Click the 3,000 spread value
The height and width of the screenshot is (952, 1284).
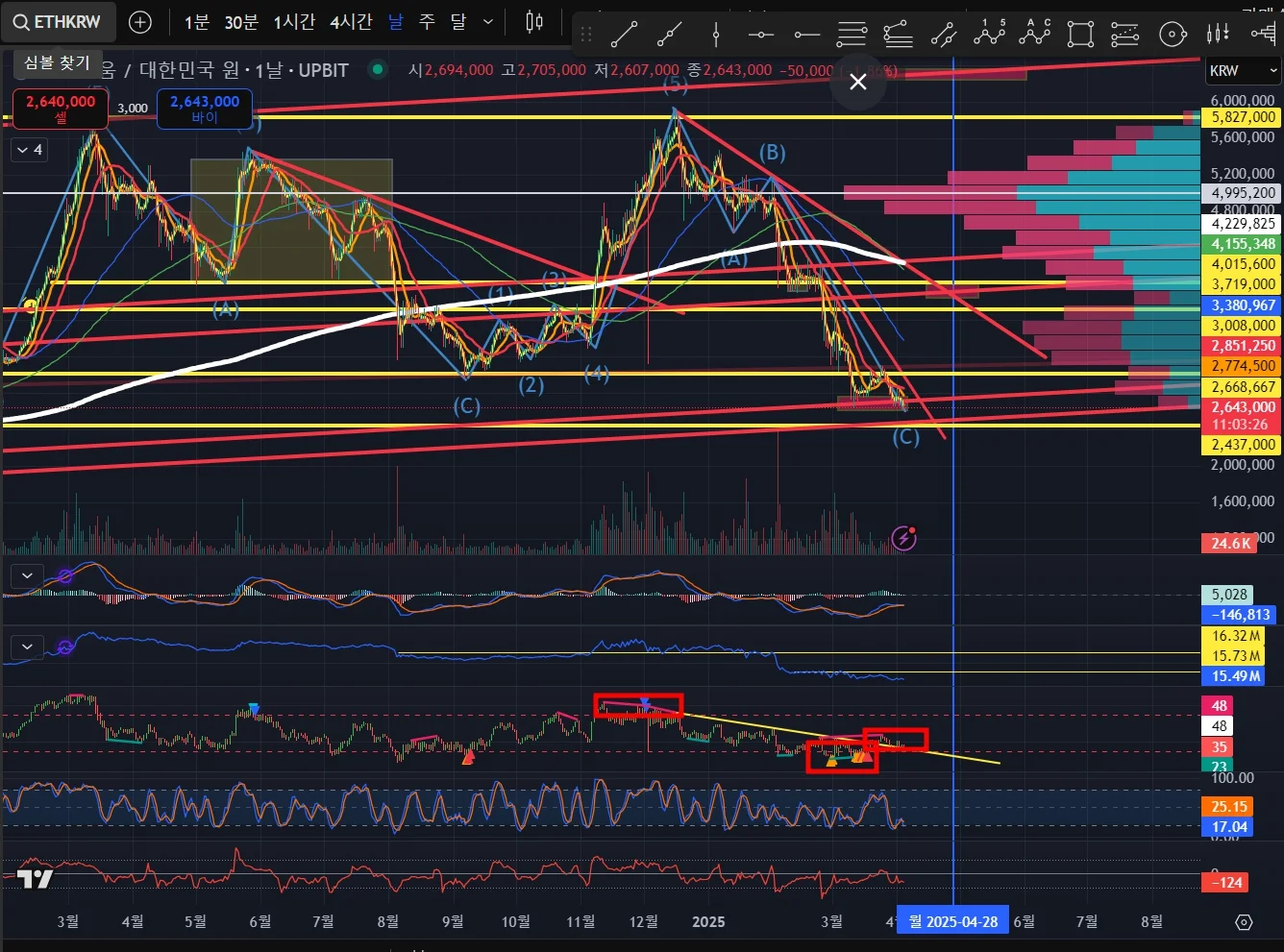tap(133, 108)
